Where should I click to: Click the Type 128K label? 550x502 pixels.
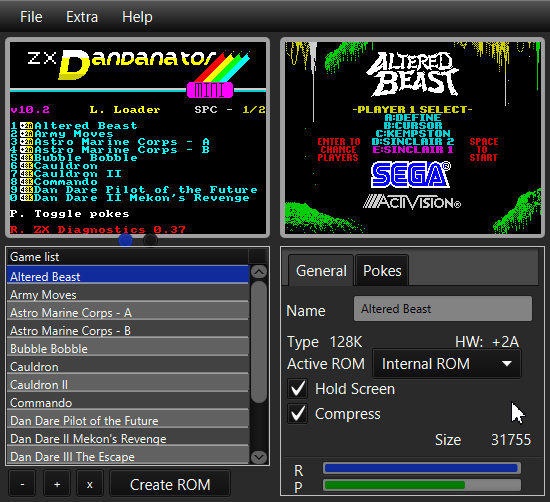click(324, 342)
